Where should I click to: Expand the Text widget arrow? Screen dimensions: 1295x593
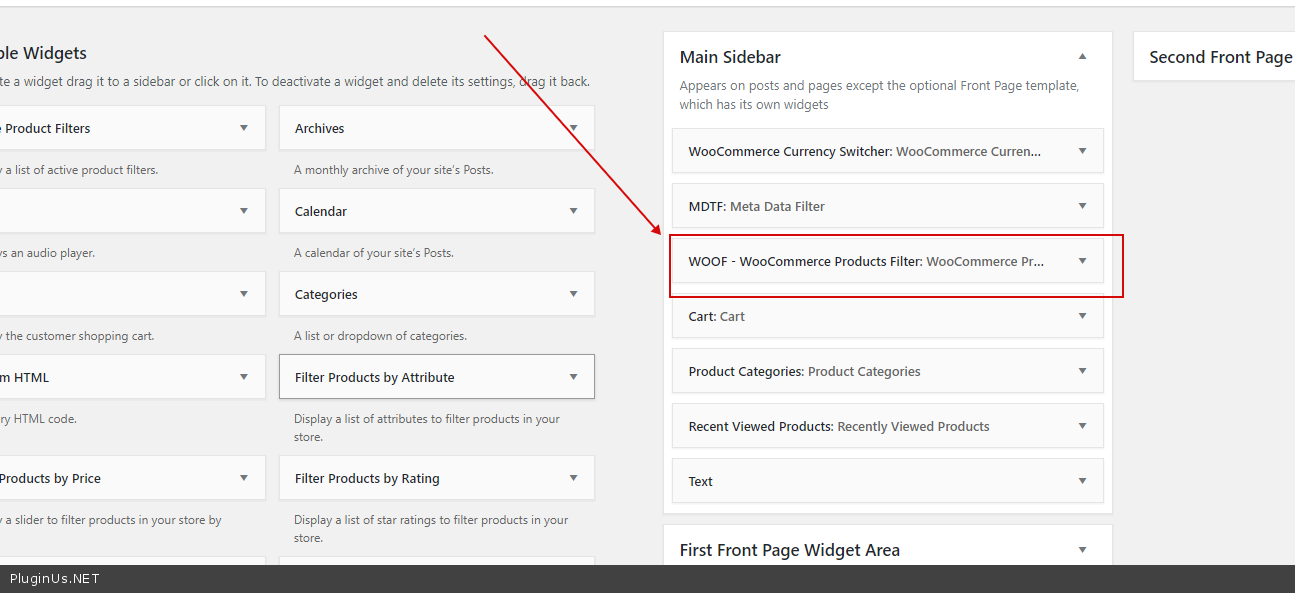click(1082, 481)
